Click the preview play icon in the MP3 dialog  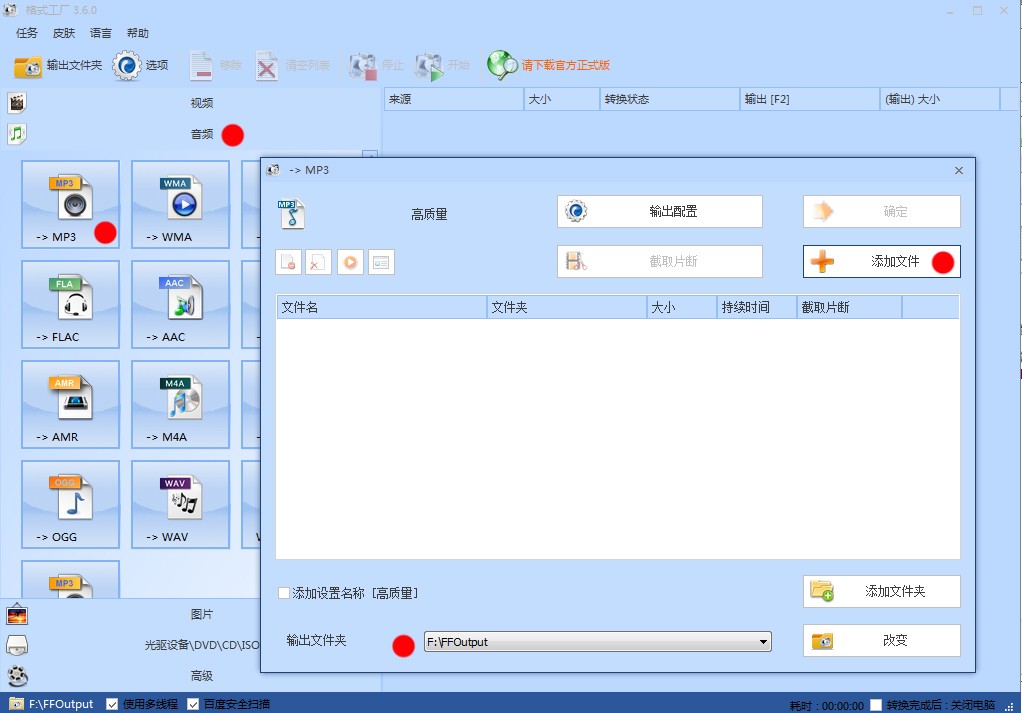click(x=350, y=262)
